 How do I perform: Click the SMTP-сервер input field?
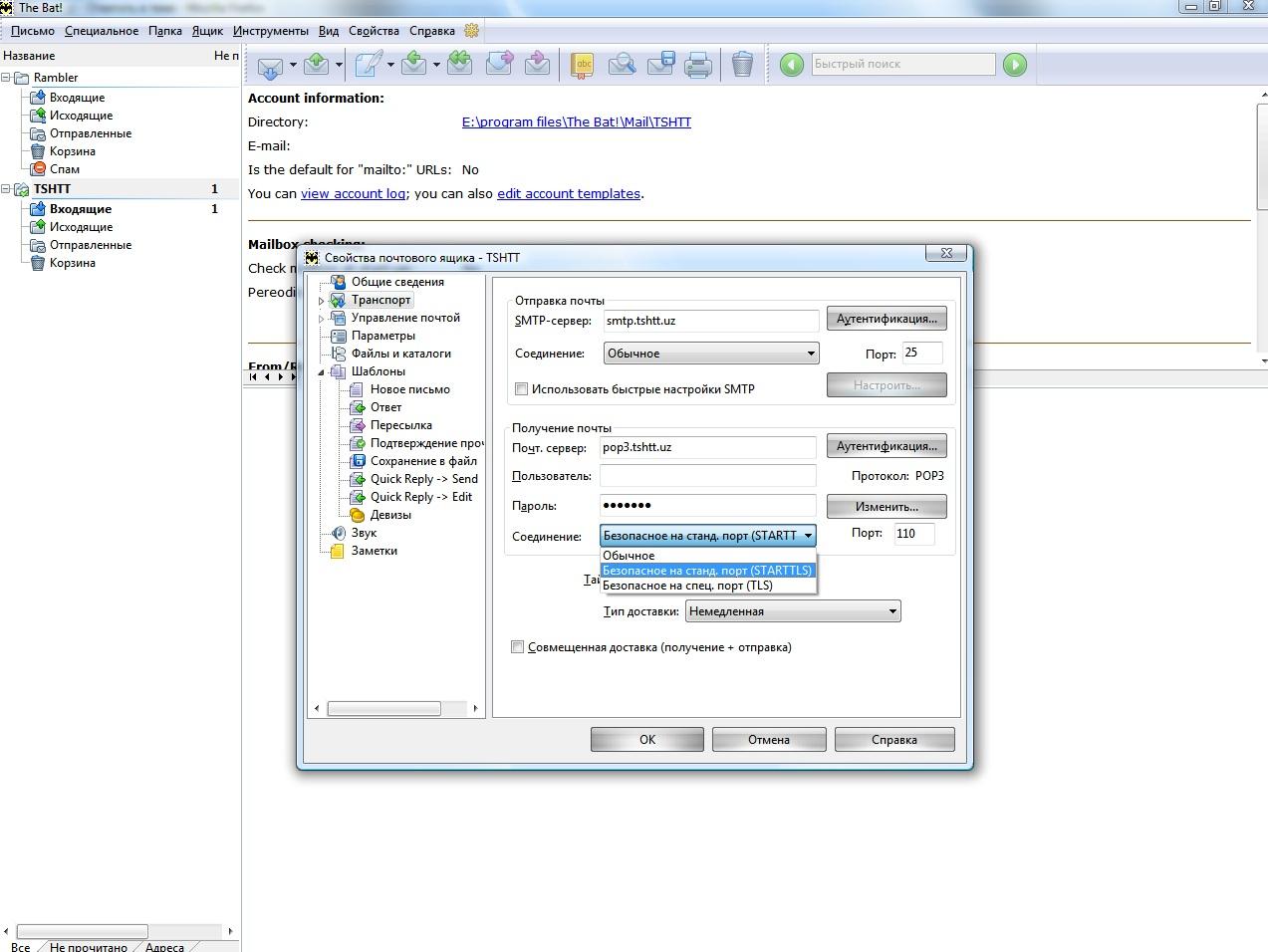[711, 321]
